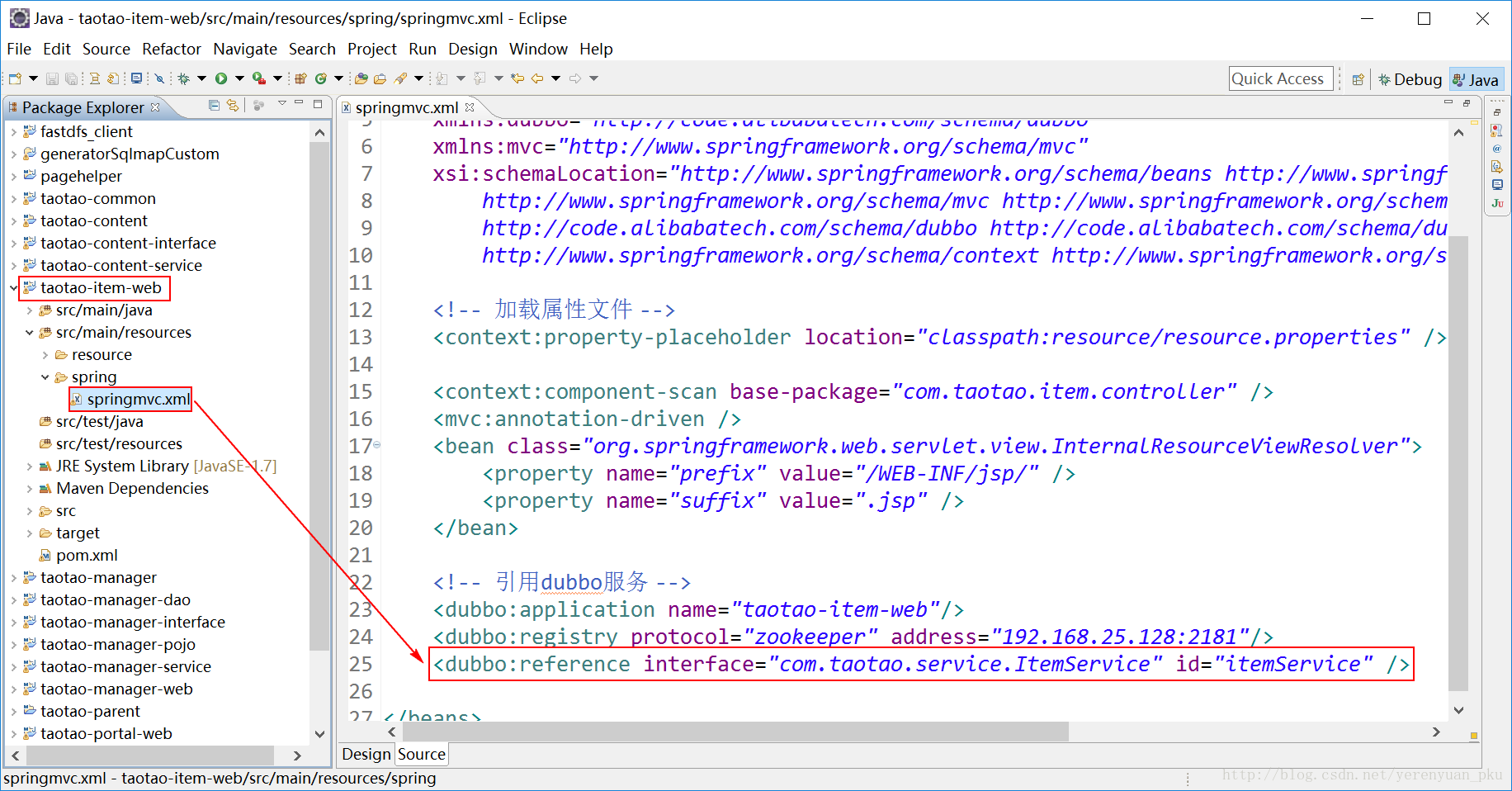Collapse the src/main/resources folder
Screen dimensions: 1512x791
[x=29, y=333]
